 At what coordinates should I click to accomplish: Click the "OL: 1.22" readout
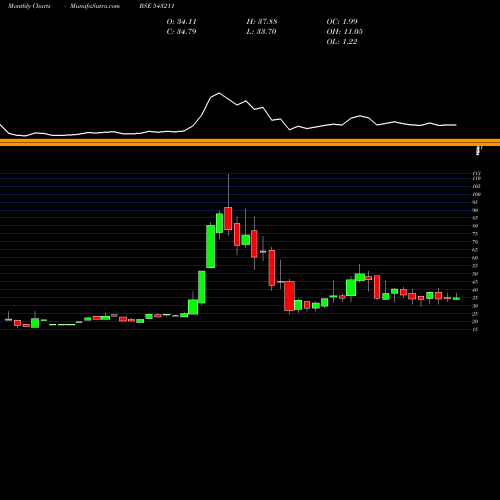click(x=342, y=41)
